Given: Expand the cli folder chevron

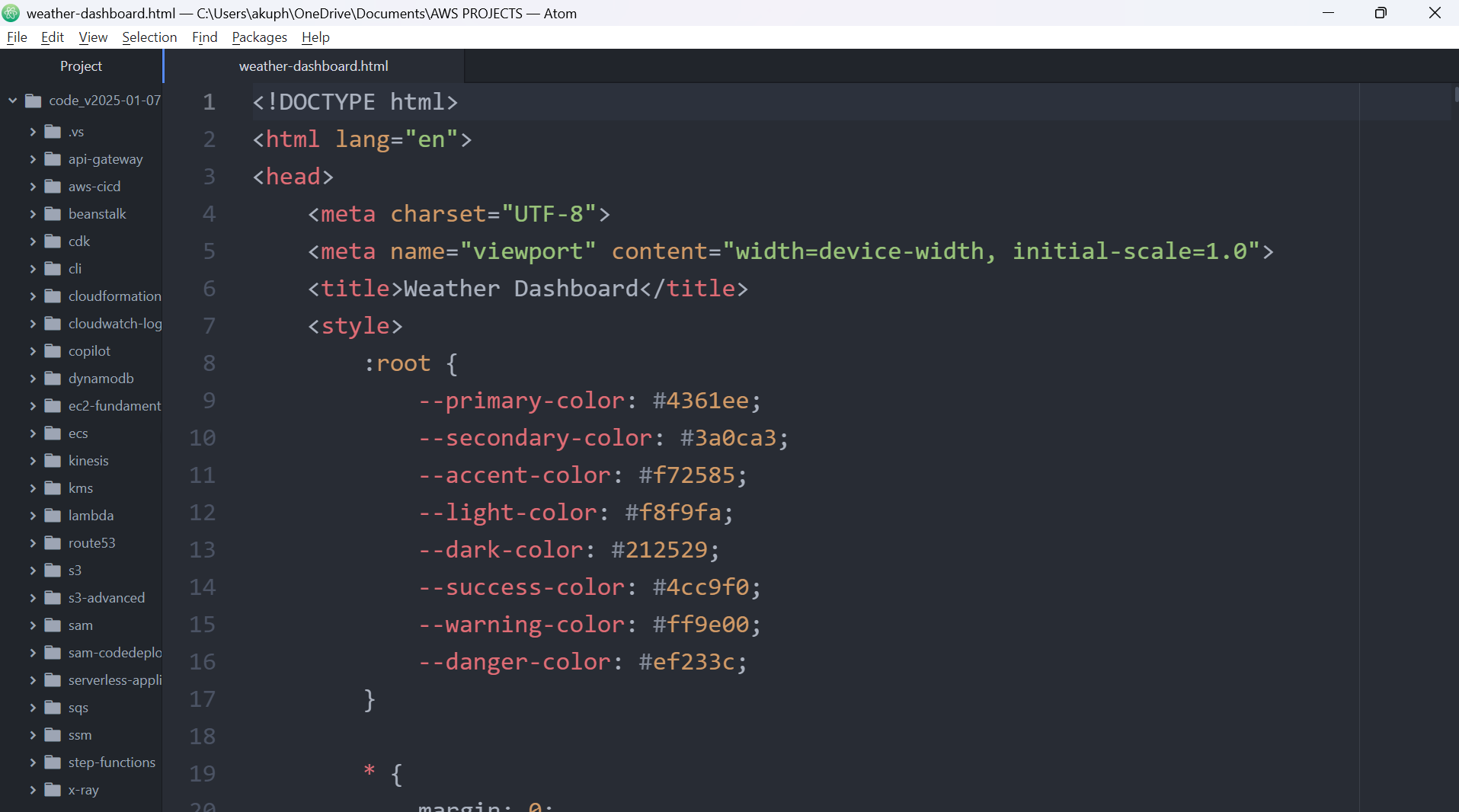Looking at the screenshot, I should 33,269.
